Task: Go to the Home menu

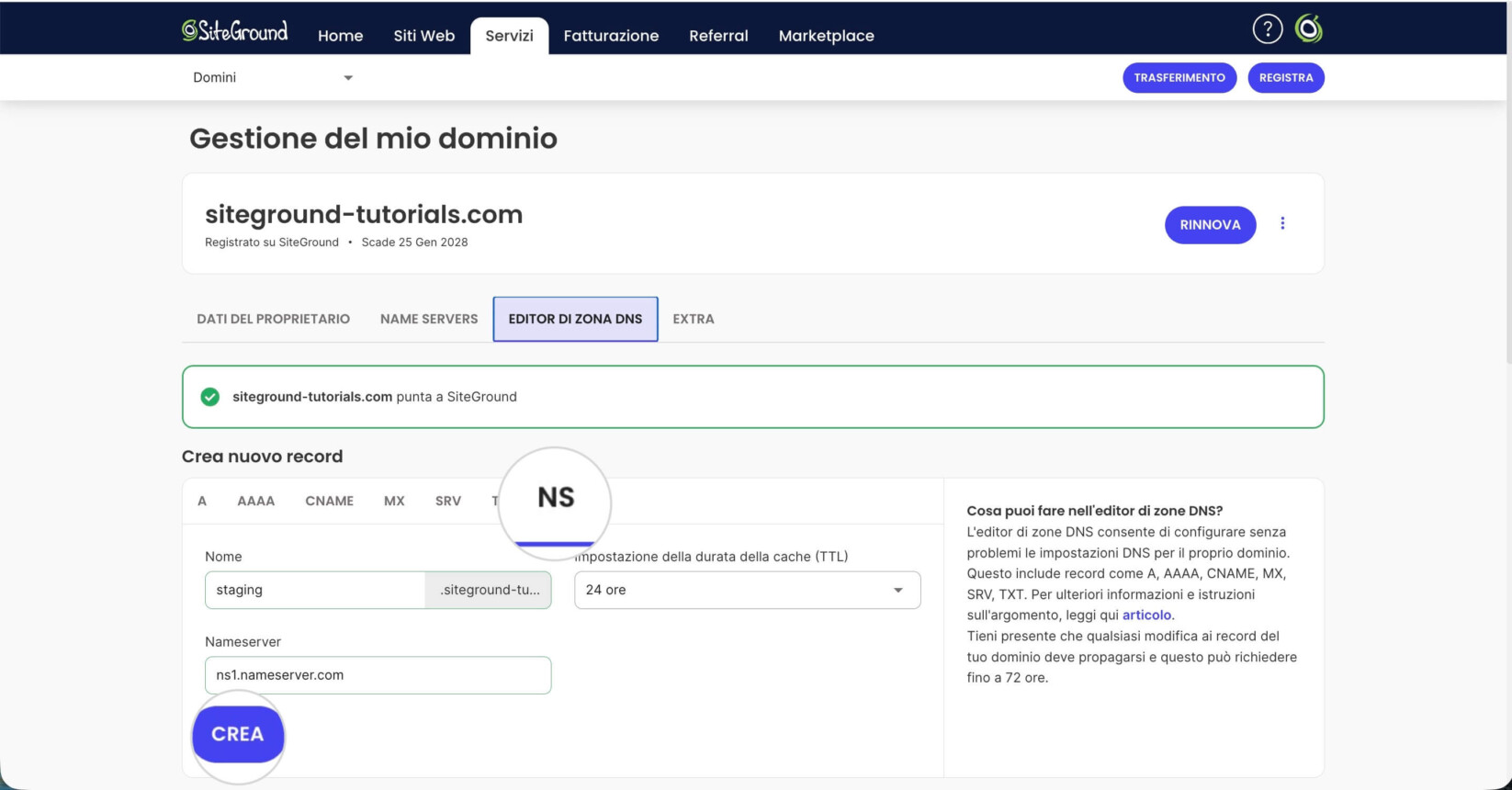Action: [x=340, y=36]
